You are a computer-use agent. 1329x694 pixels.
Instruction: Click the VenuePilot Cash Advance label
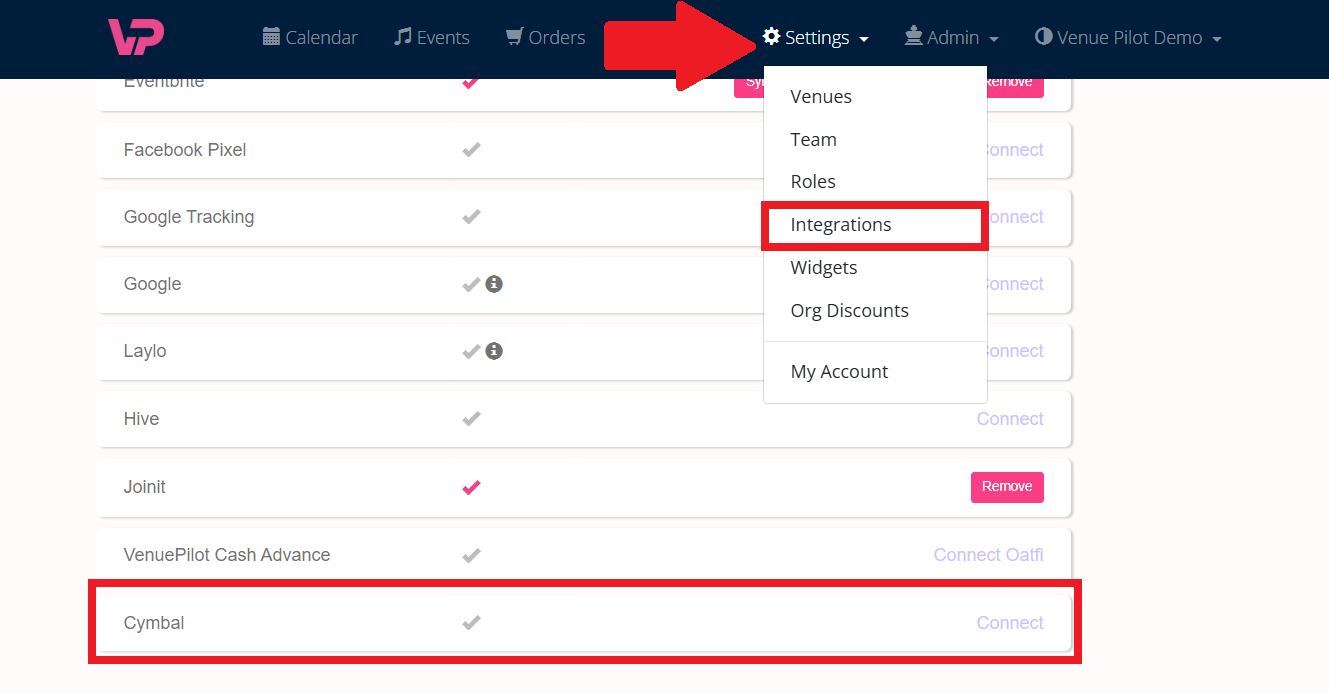(227, 555)
